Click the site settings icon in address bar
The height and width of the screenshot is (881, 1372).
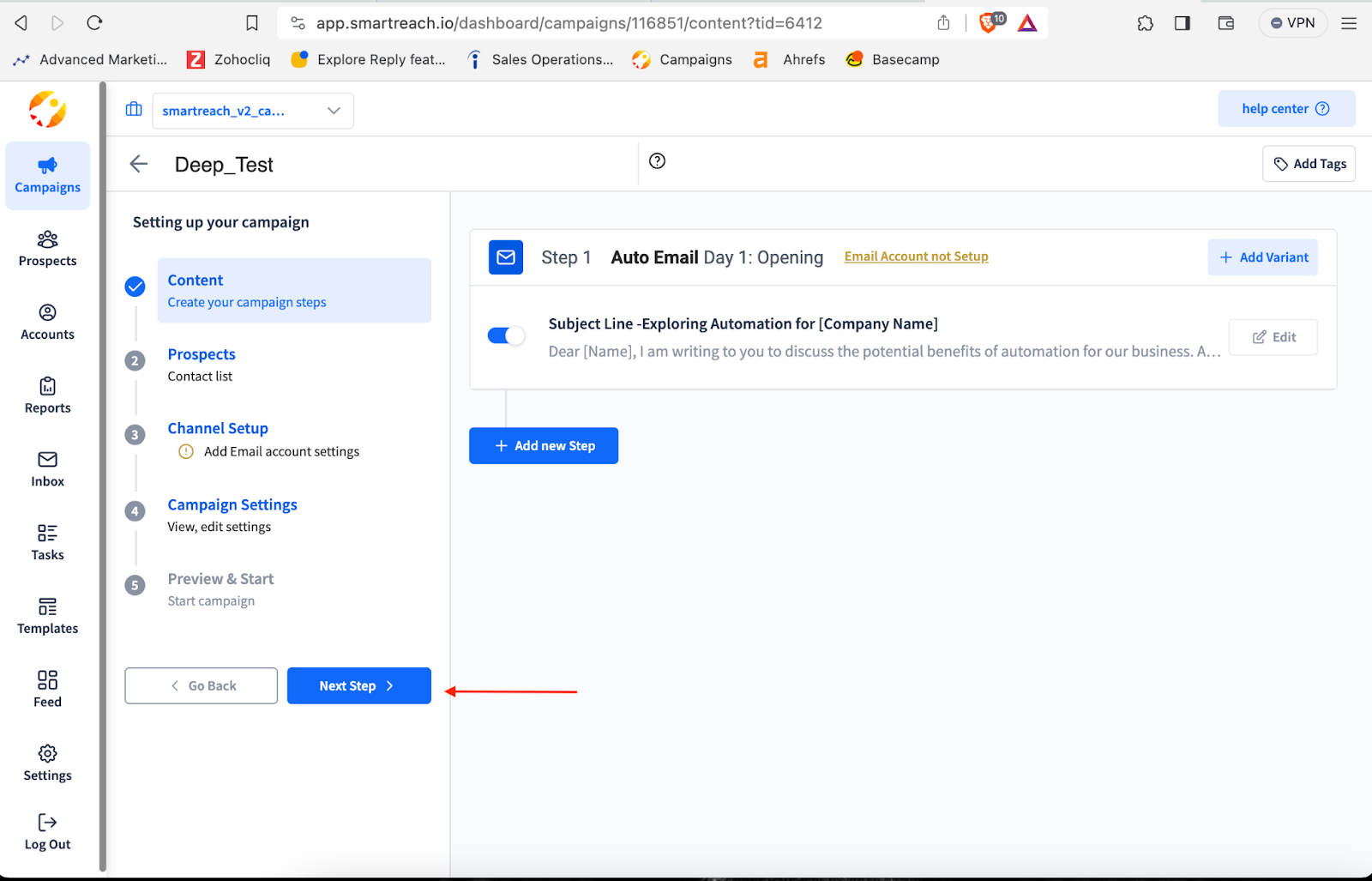pyautogui.click(x=298, y=23)
